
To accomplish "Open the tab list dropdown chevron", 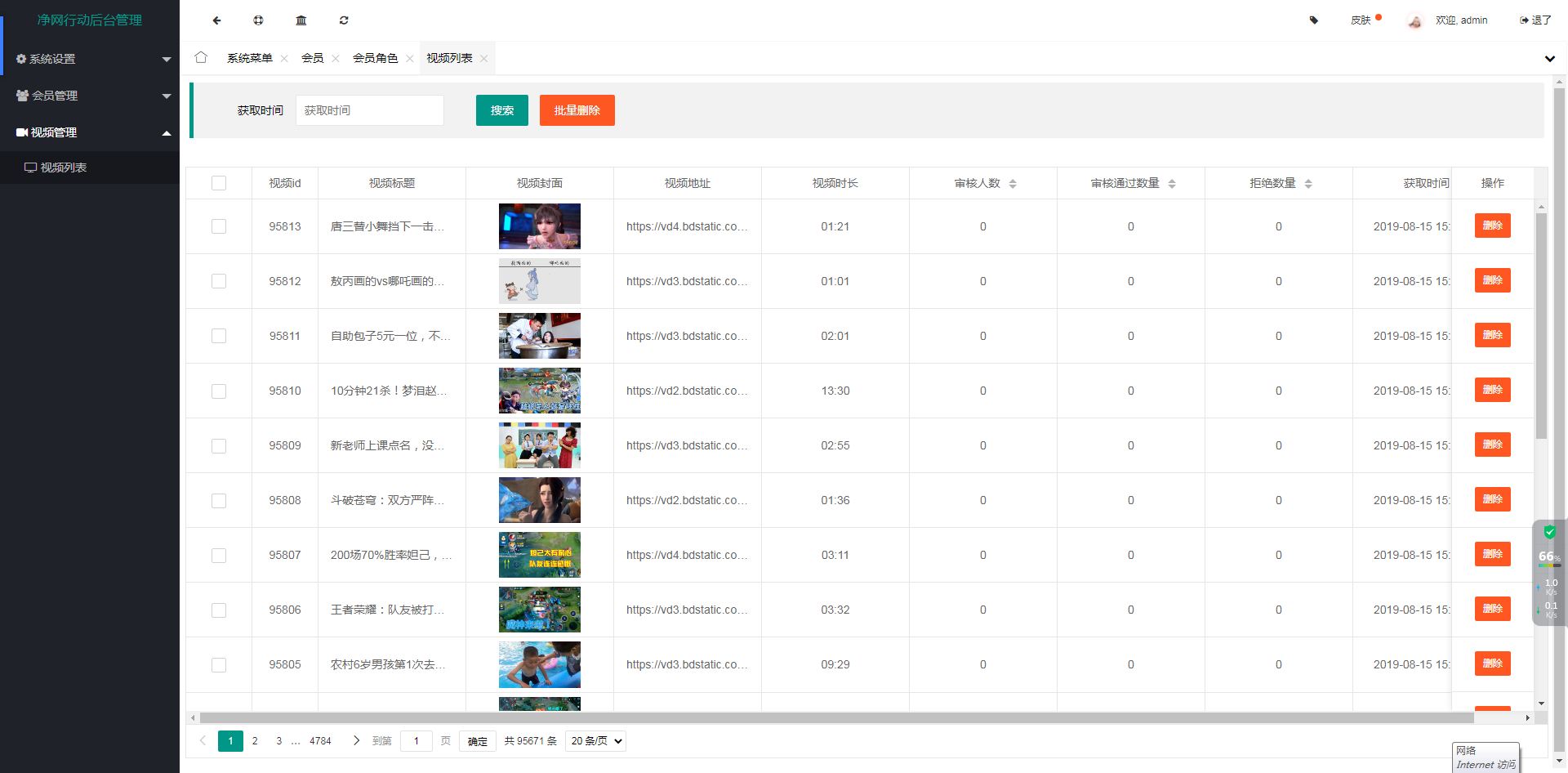I will click(x=1549, y=59).
